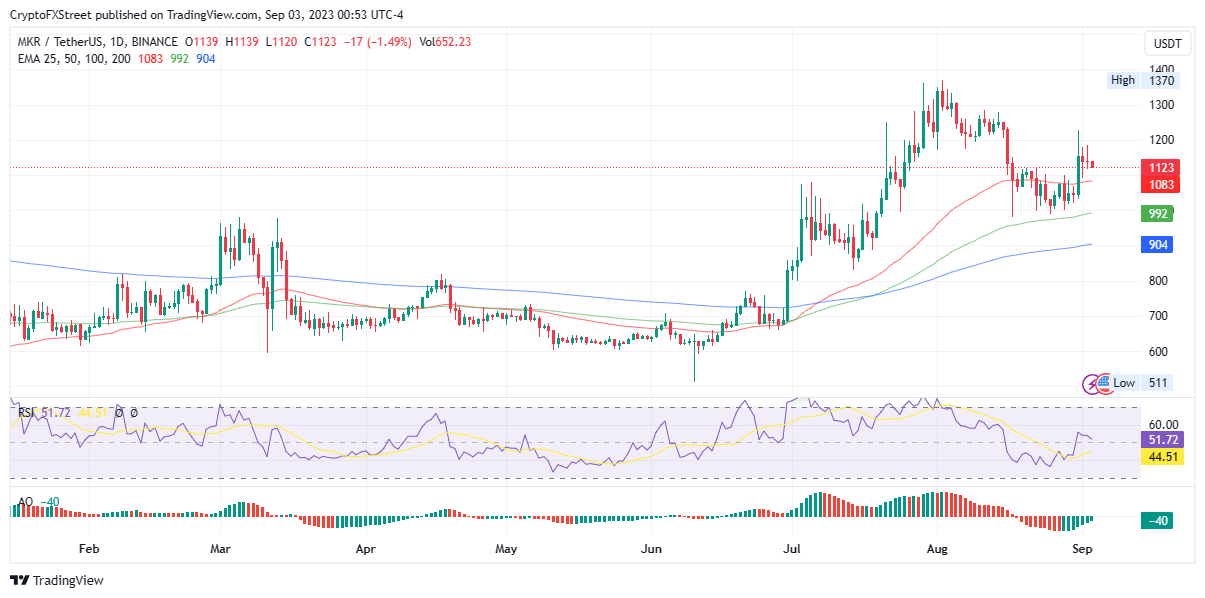Click the red 1083 EMA price tag
The image size is (1205, 598).
point(1162,185)
